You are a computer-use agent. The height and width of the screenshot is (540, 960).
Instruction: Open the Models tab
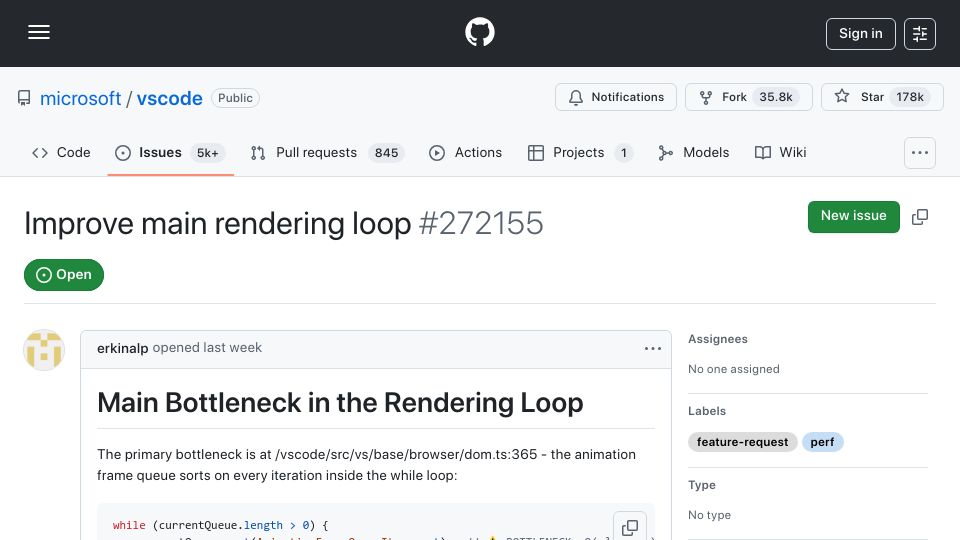coord(693,152)
